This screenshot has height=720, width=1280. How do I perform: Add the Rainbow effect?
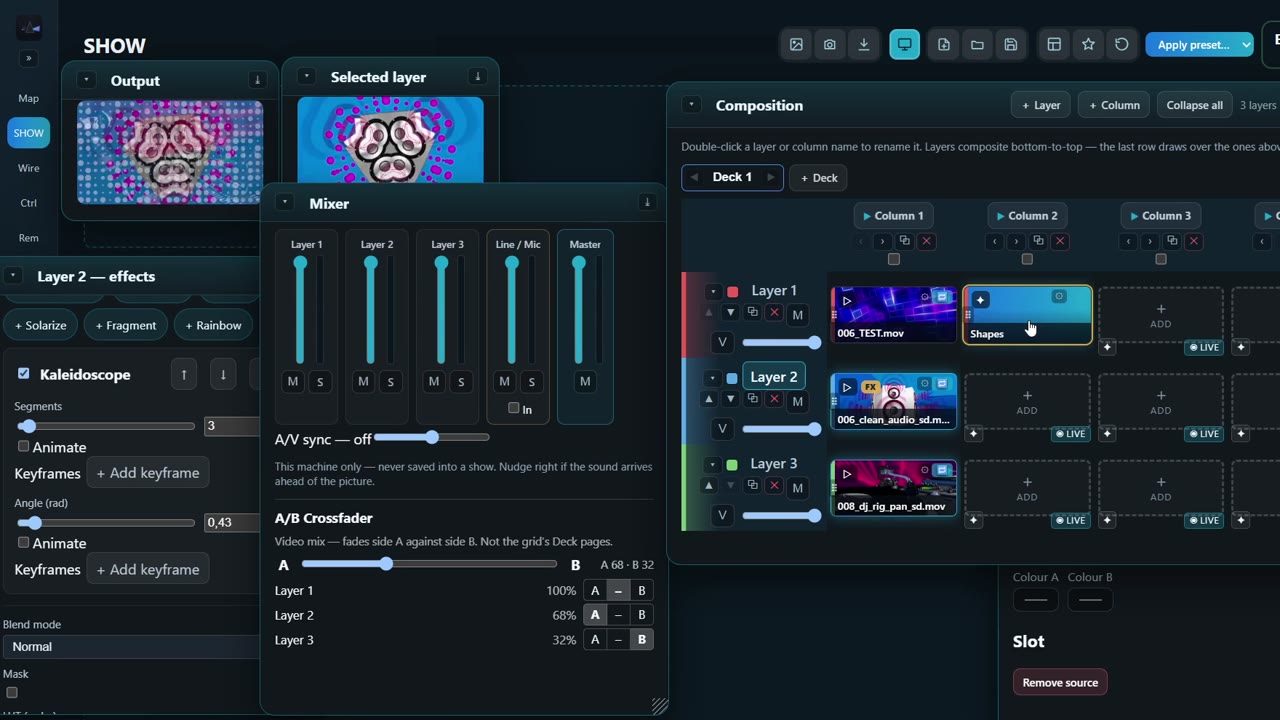tap(212, 325)
